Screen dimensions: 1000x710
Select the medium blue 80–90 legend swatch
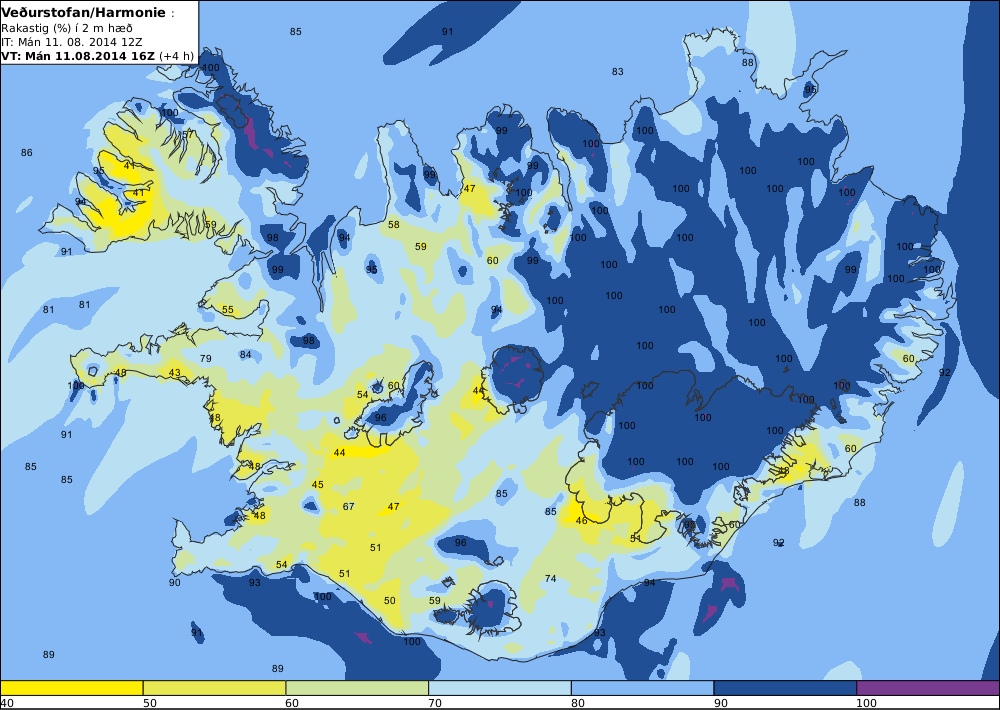pos(642,688)
